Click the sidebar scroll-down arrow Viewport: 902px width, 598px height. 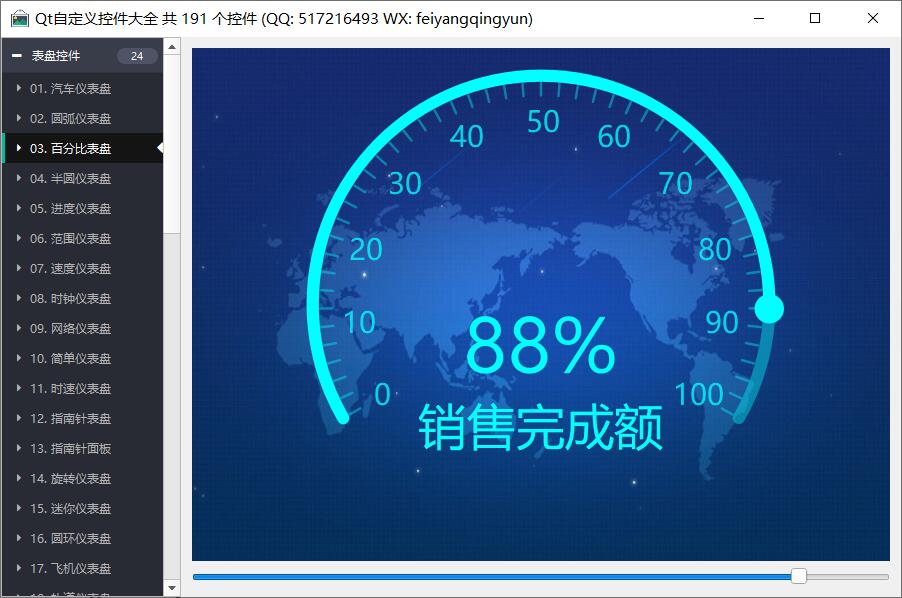(x=172, y=588)
